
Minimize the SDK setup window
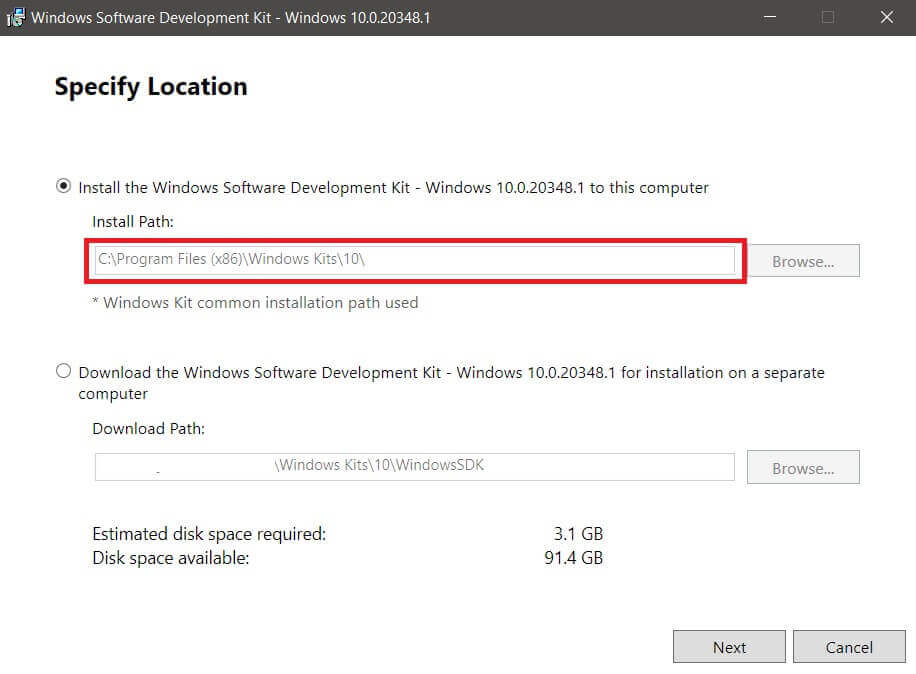[x=770, y=18]
